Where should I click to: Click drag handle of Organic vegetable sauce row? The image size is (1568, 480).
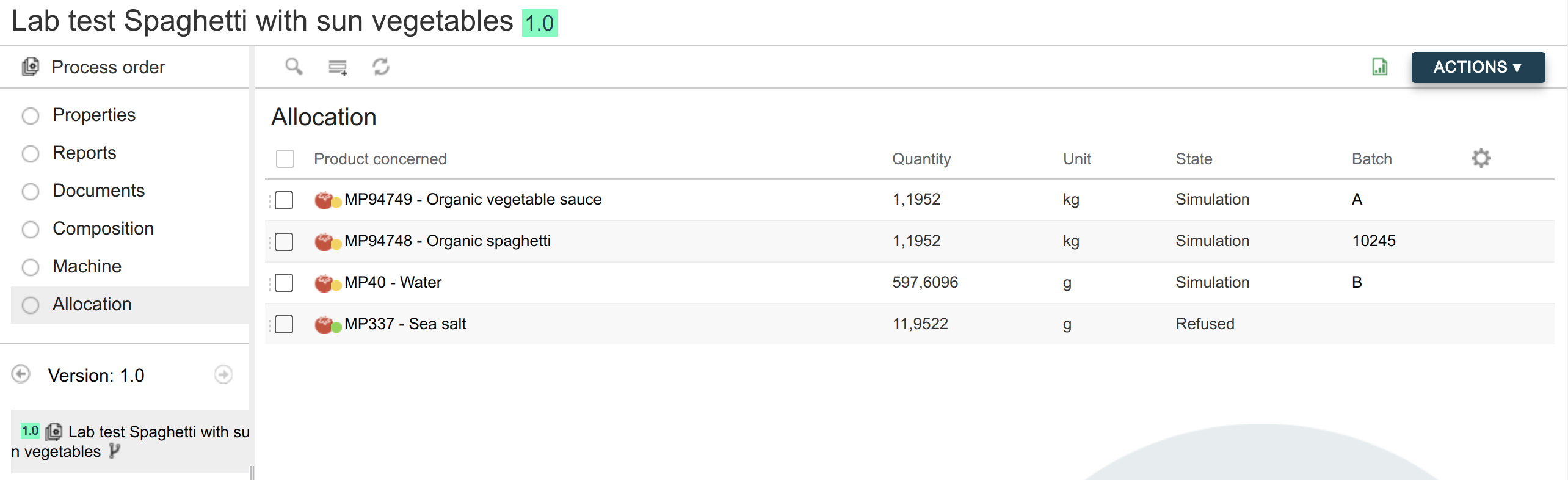point(269,200)
